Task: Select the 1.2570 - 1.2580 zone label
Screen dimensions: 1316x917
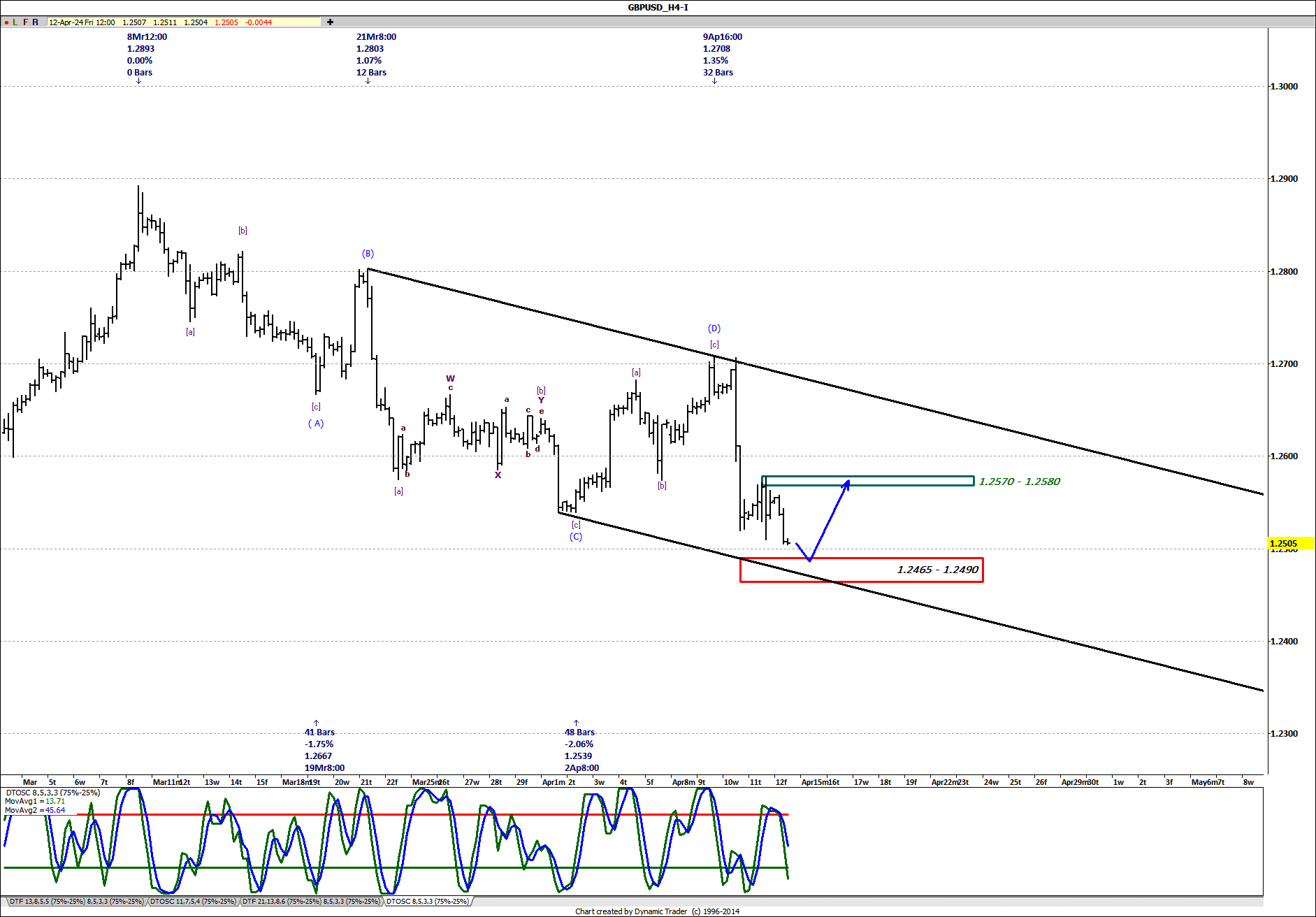Action: [x=1020, y=482]
